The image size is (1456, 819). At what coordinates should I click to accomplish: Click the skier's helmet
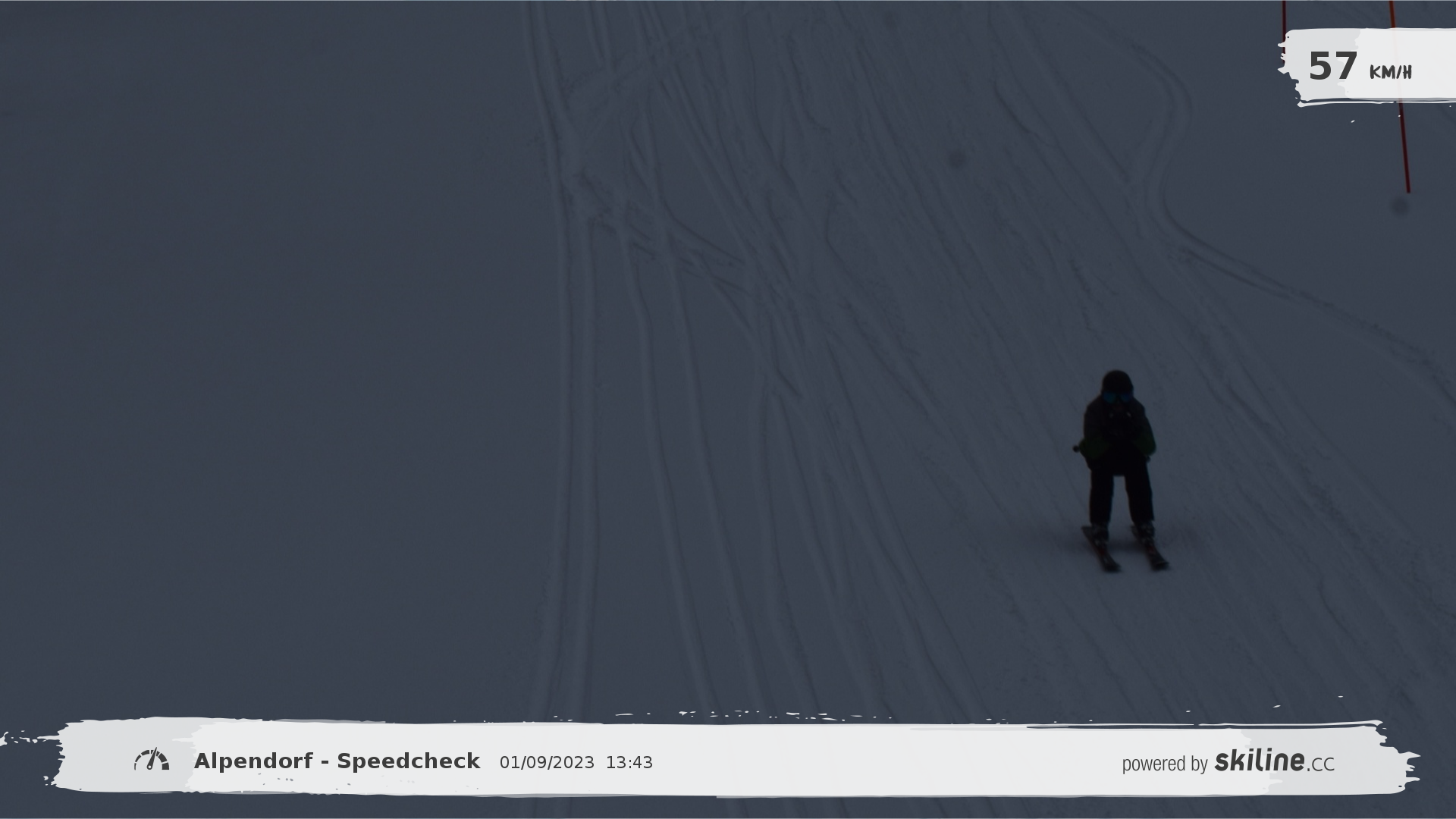pos(1116,381)
